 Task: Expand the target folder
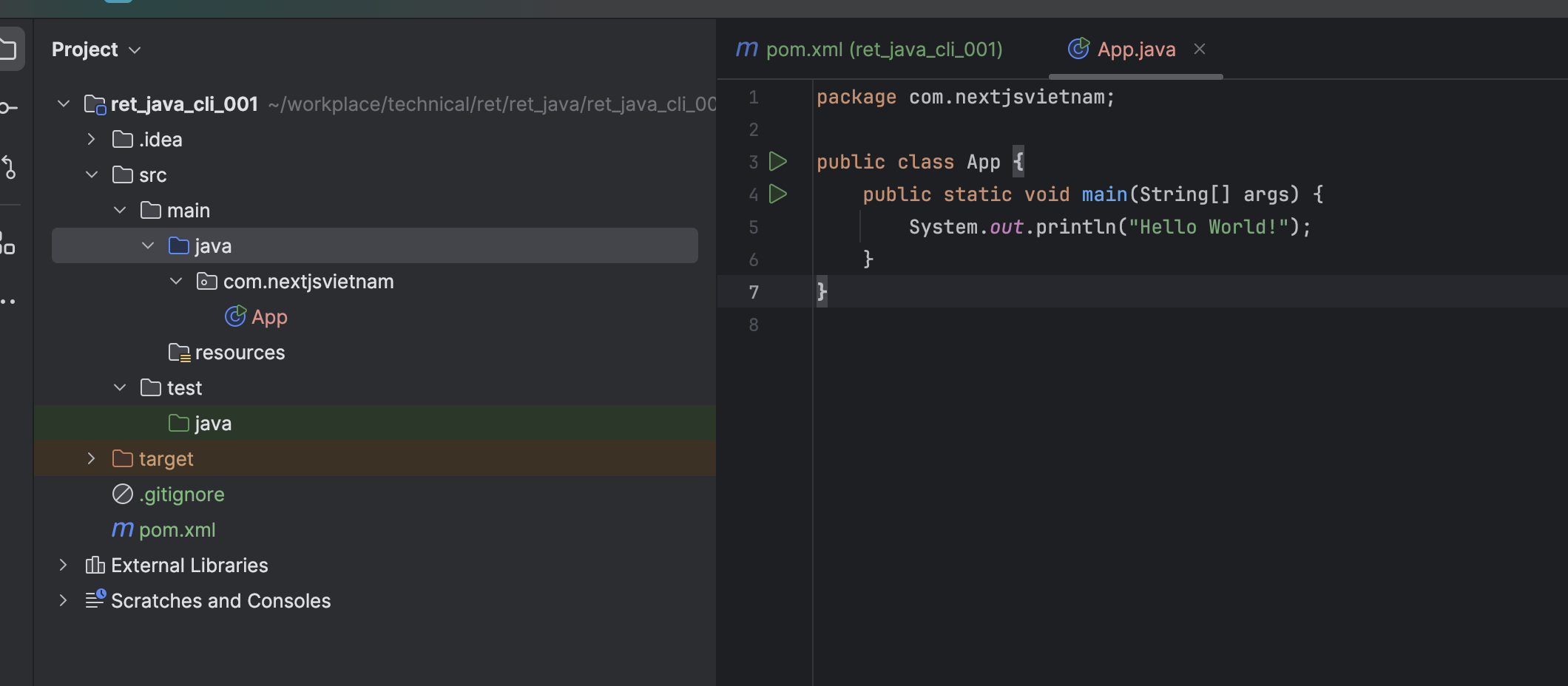pyautogui.click(x=91, y=458)
